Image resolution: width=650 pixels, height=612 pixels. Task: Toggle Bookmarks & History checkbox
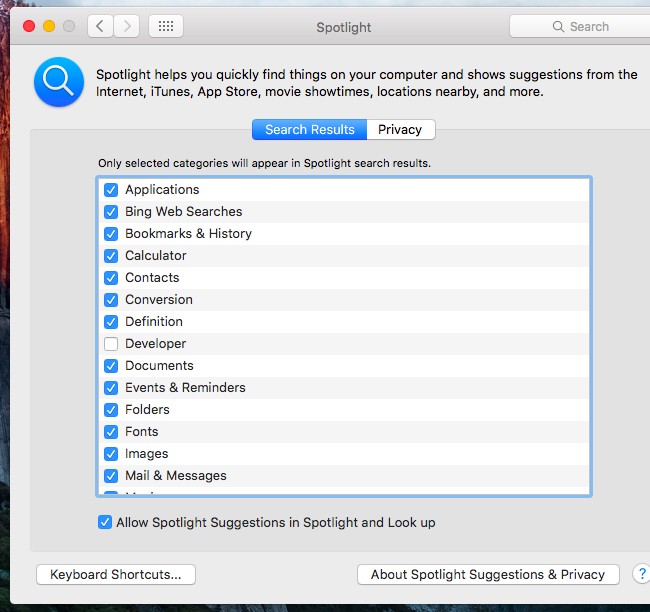point(111,234)
